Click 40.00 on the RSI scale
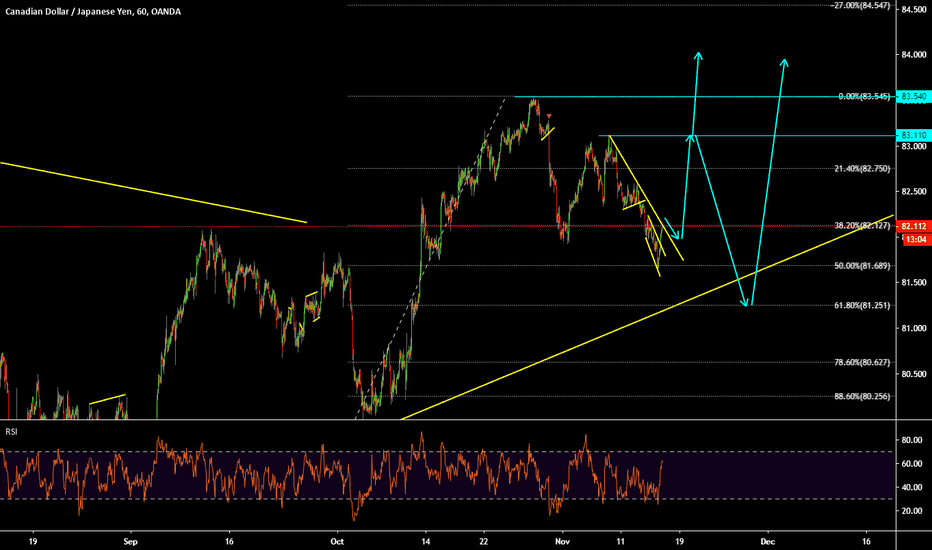 [912, 488]
